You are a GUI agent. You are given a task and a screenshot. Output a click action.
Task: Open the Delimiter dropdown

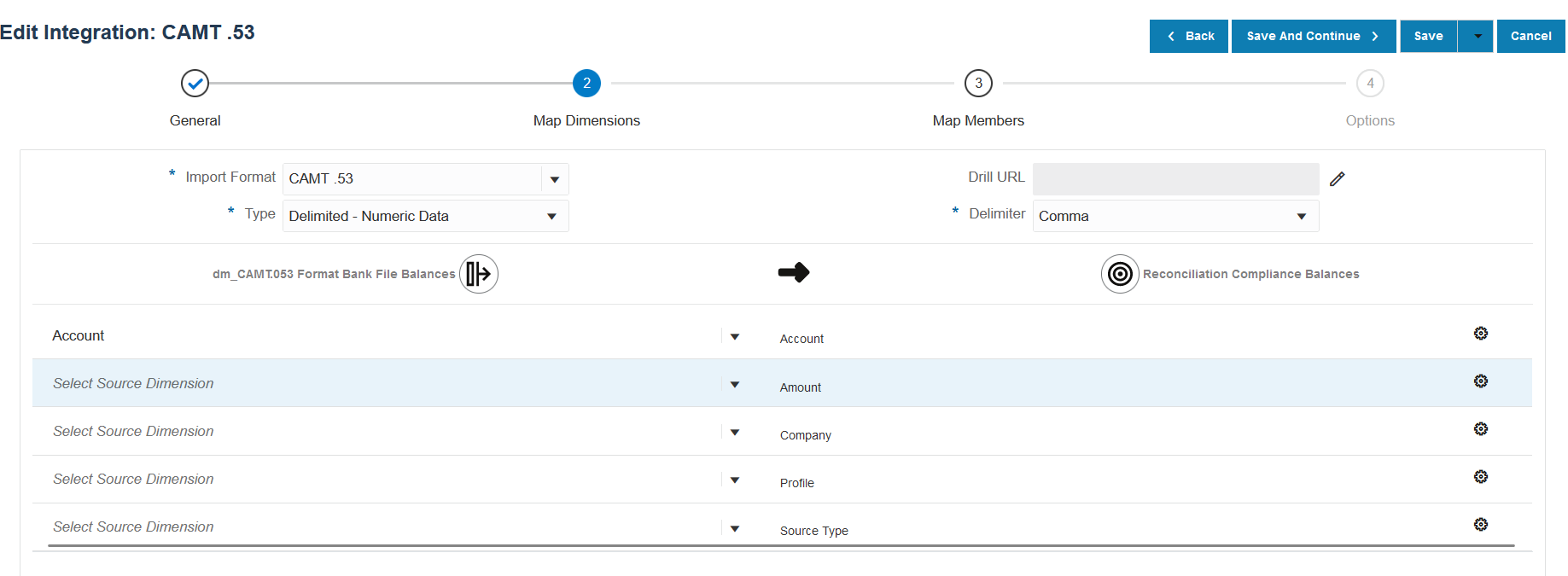coord(1301,217)
